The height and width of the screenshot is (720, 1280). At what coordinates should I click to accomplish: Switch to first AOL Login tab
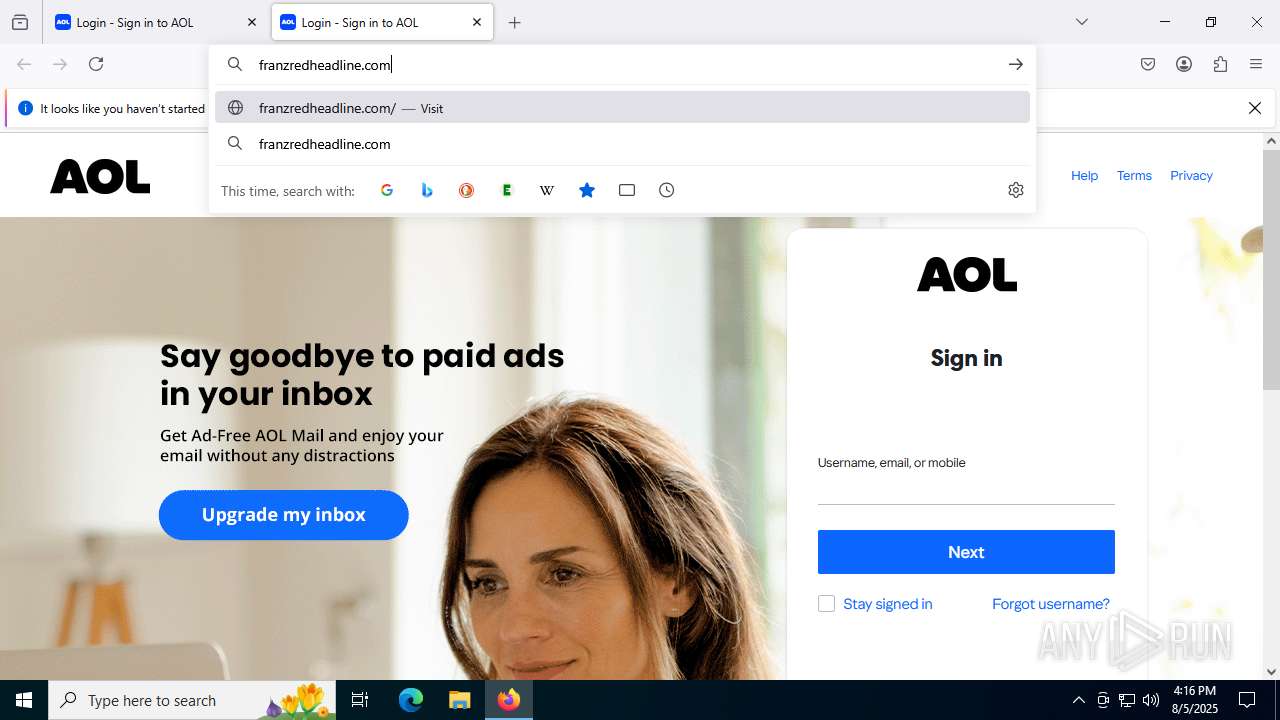coord(155,22)
